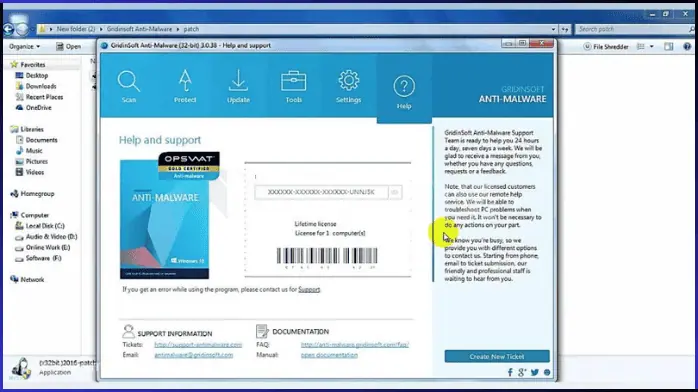Click the Lifetime license text
The height and width of the screenshot is (392, 698).
[x=315, y=224]
